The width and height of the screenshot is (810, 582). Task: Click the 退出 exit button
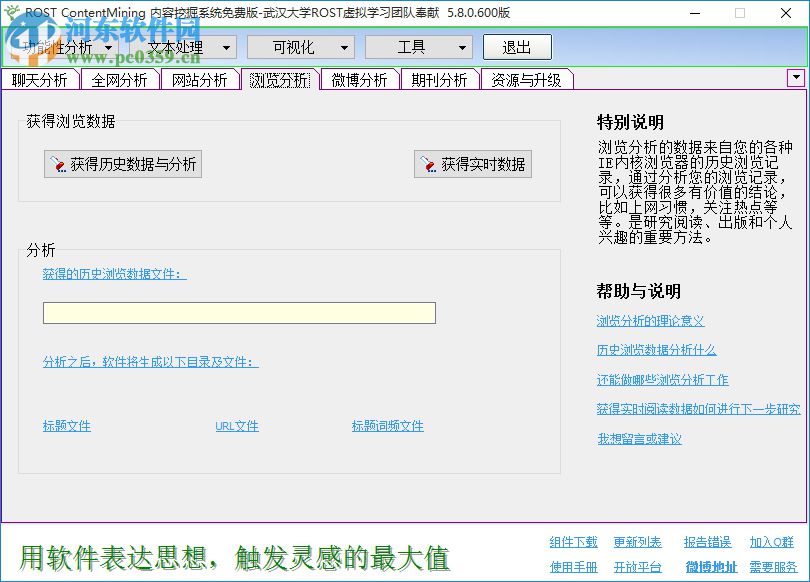click(x=517, y=46)
